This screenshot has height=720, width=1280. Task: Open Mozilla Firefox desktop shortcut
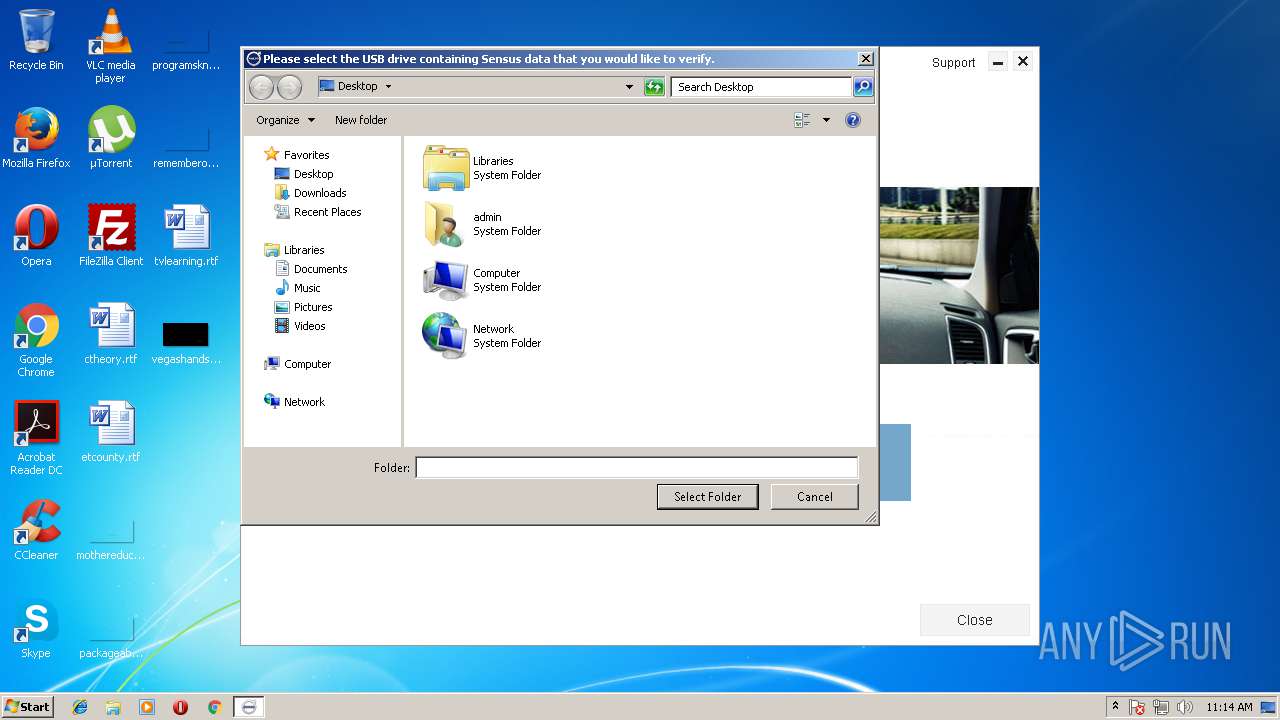pos(36,138)
